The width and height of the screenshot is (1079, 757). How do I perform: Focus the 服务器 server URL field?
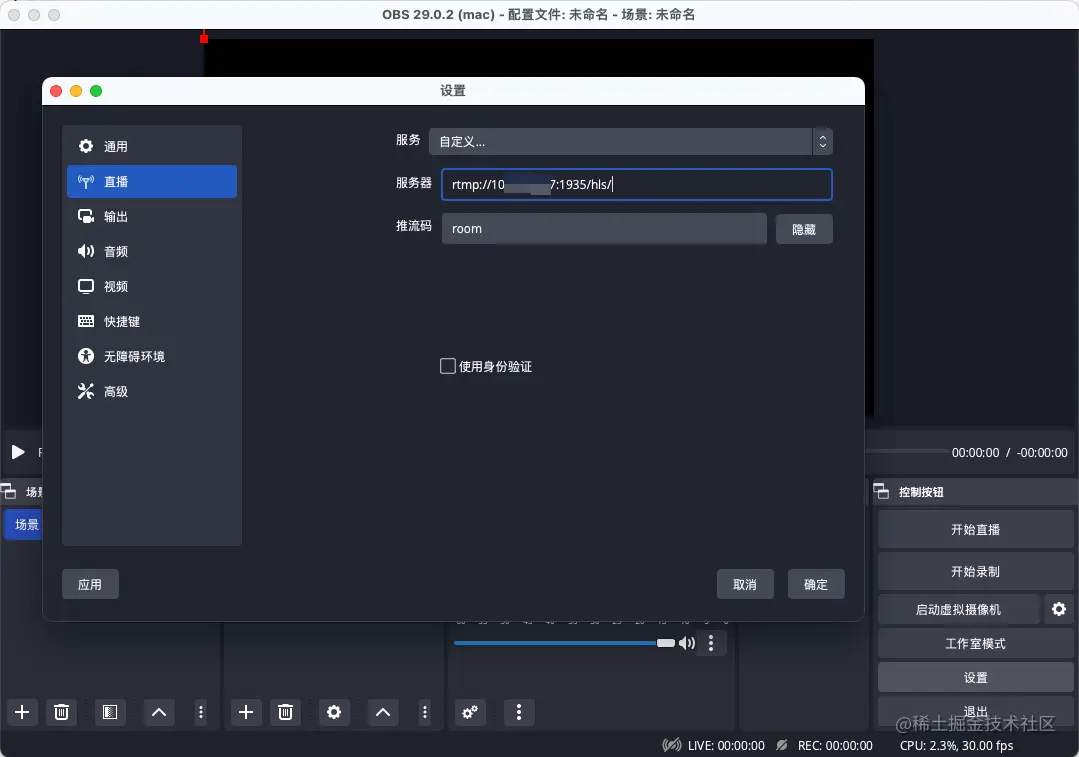637,184
